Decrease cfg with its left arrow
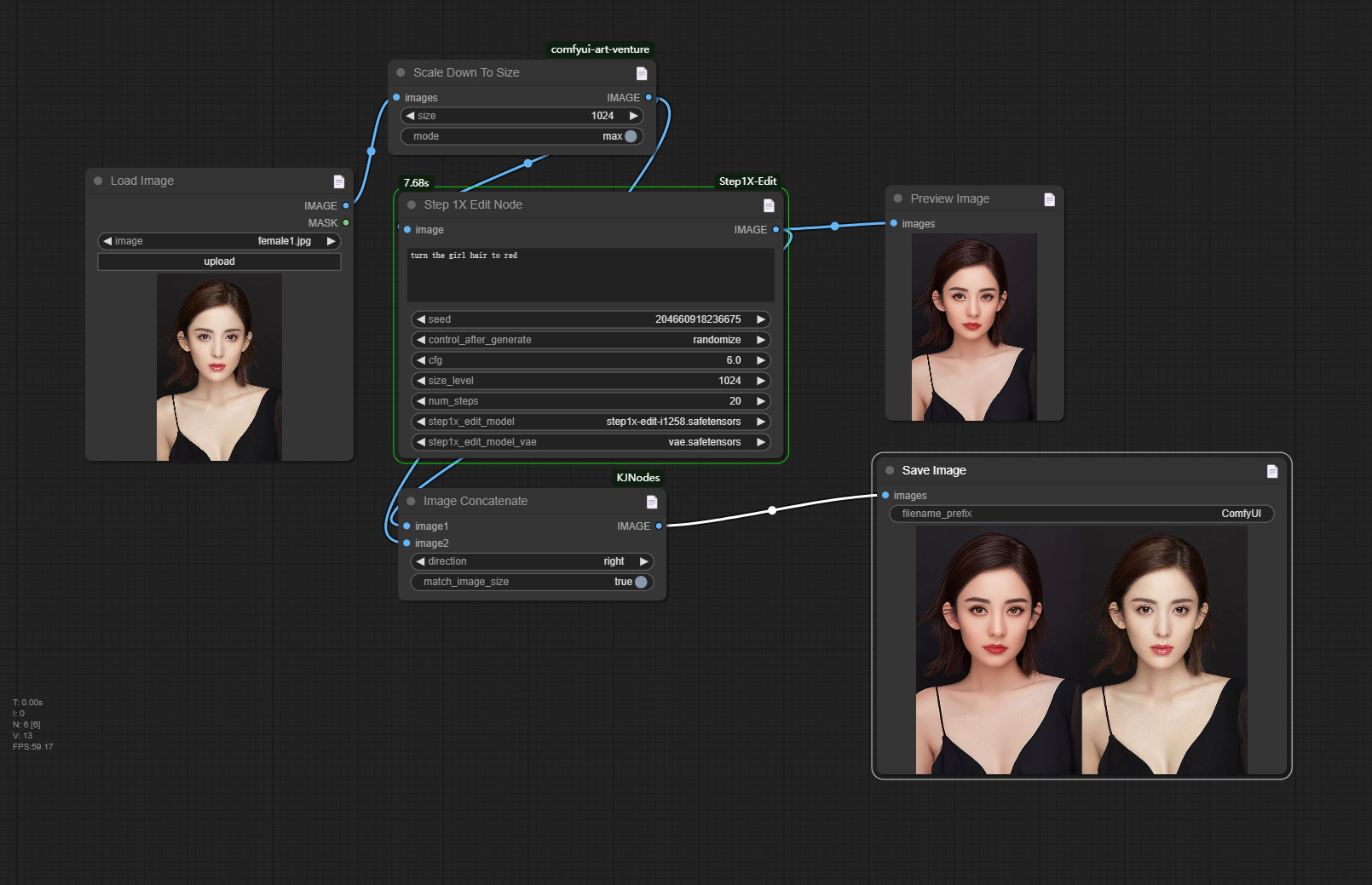 pos(421,359)
